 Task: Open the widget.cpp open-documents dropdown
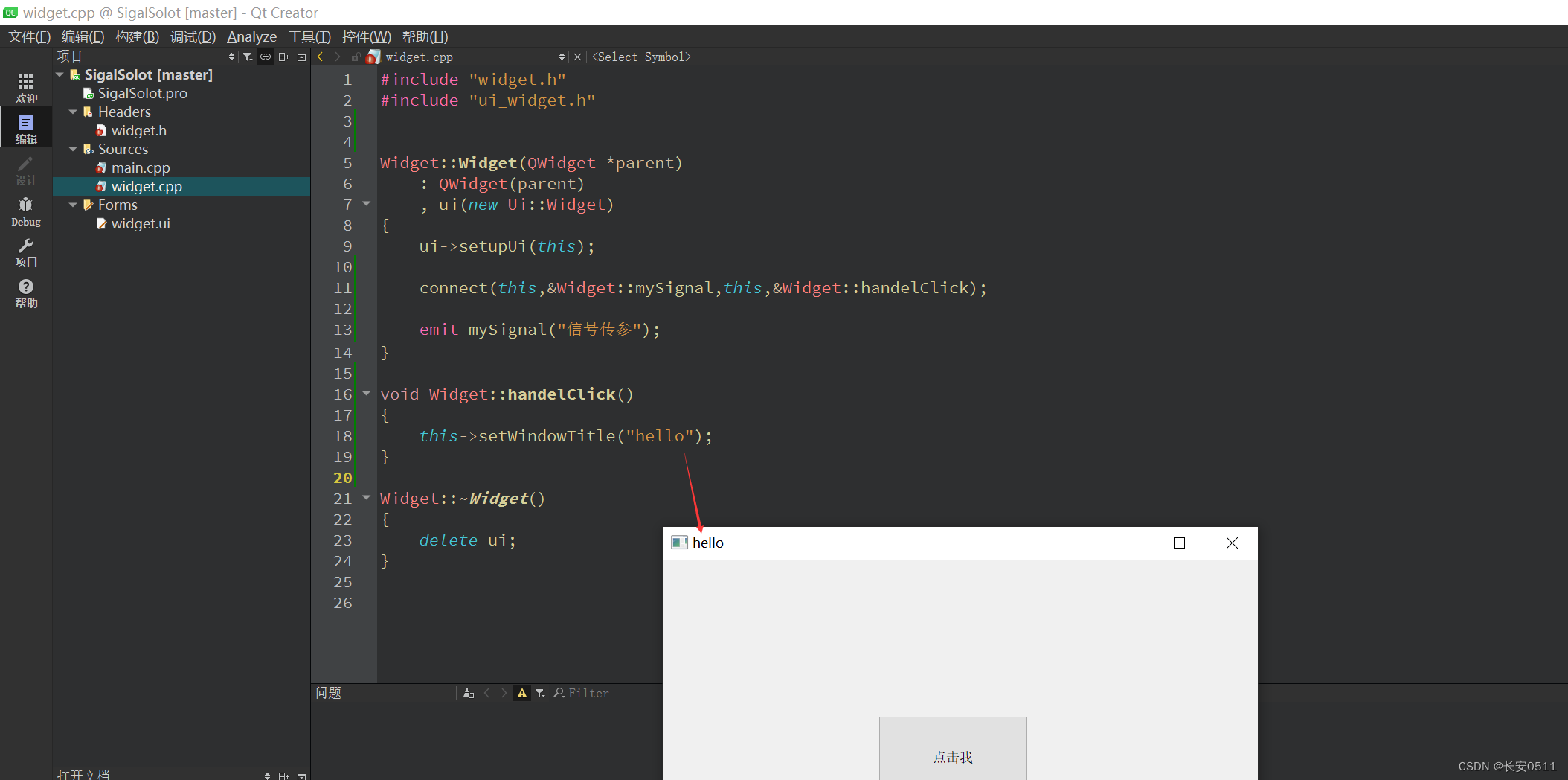coord(562,57)
